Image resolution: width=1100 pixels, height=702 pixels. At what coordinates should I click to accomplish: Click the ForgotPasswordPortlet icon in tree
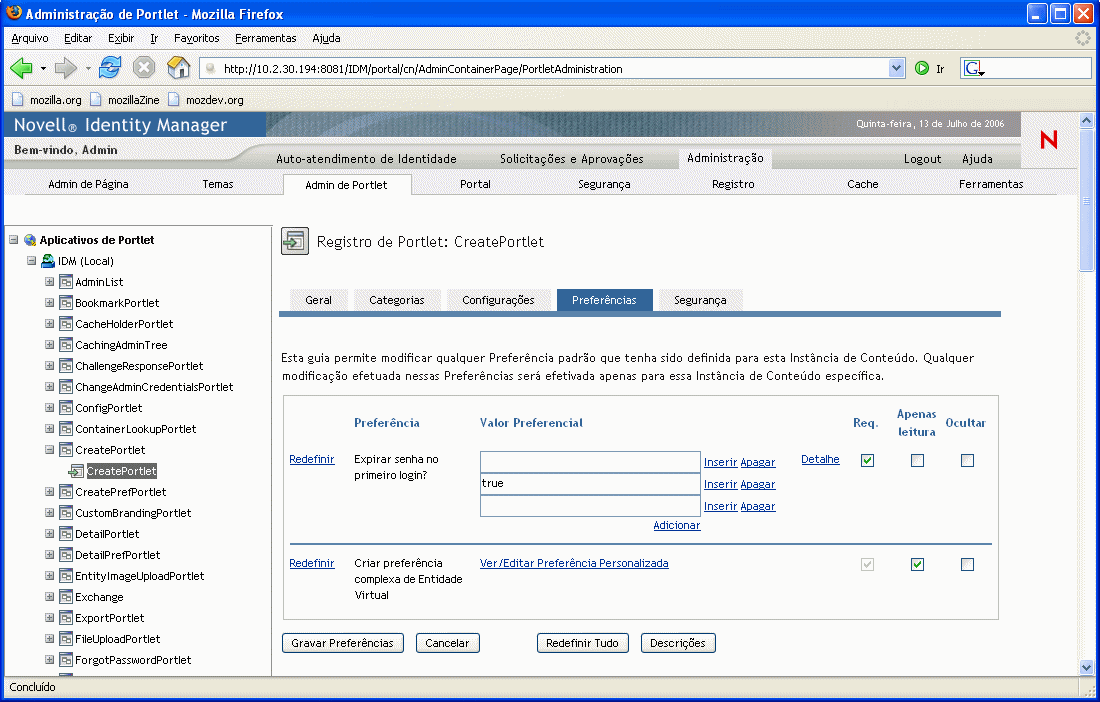coord(66,661)
